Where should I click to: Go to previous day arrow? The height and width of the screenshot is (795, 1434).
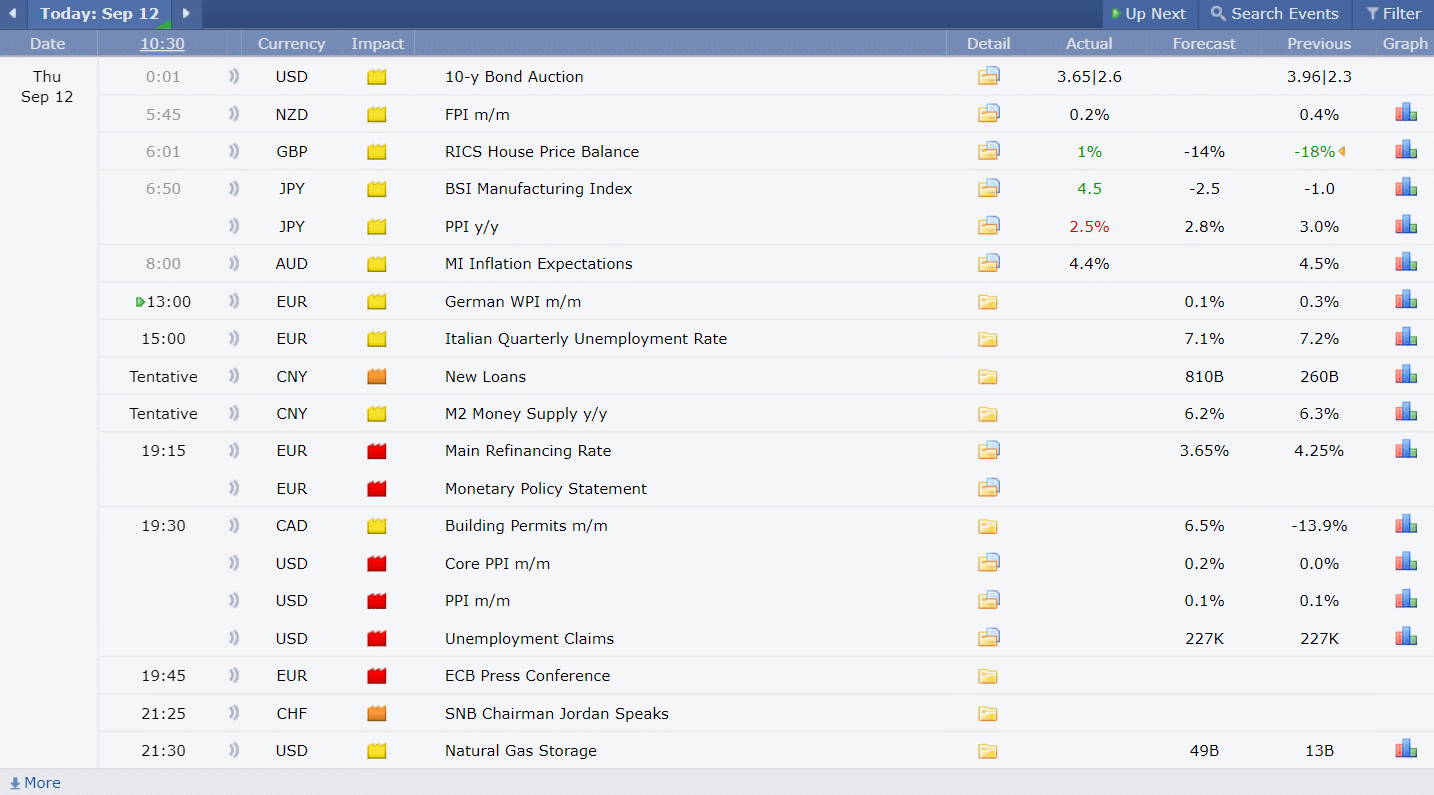(12, 14)
